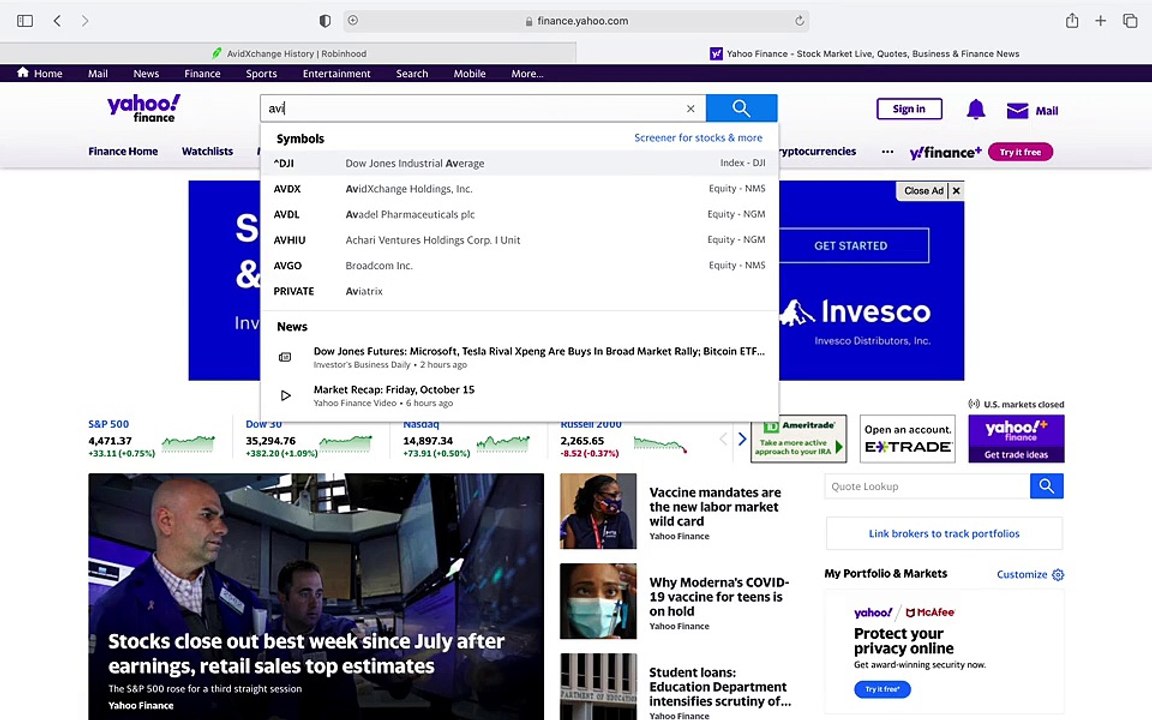The image size is (1152, 720).
Task: Open Mobile in the Yahoo top bar
Action: click(x=469, y=73)
